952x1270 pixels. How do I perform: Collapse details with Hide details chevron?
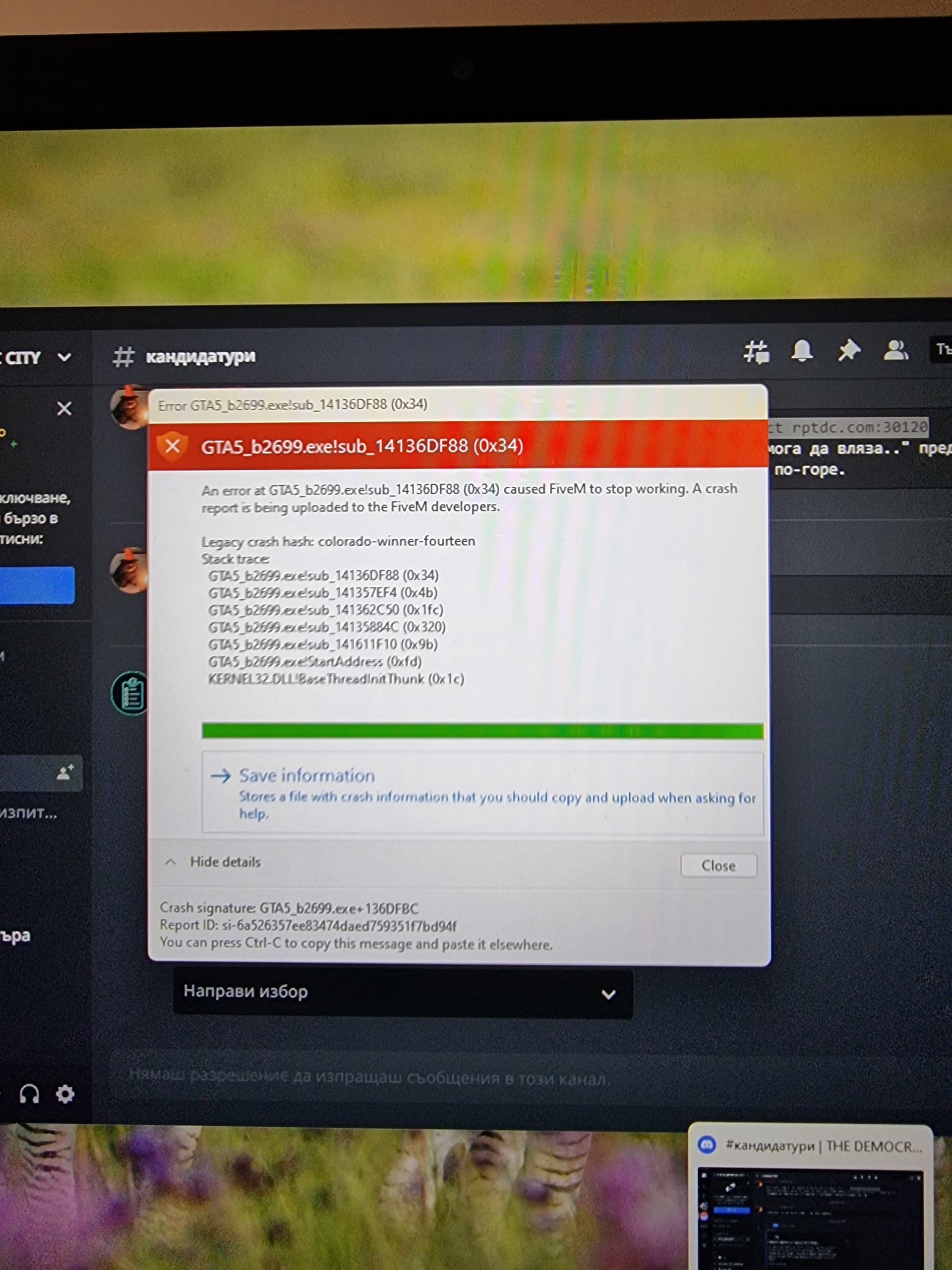tap(171, 862)
